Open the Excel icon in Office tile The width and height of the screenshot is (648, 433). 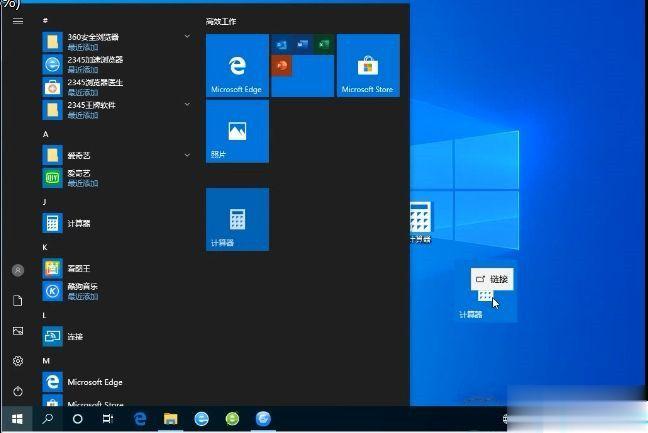(324, 44)
